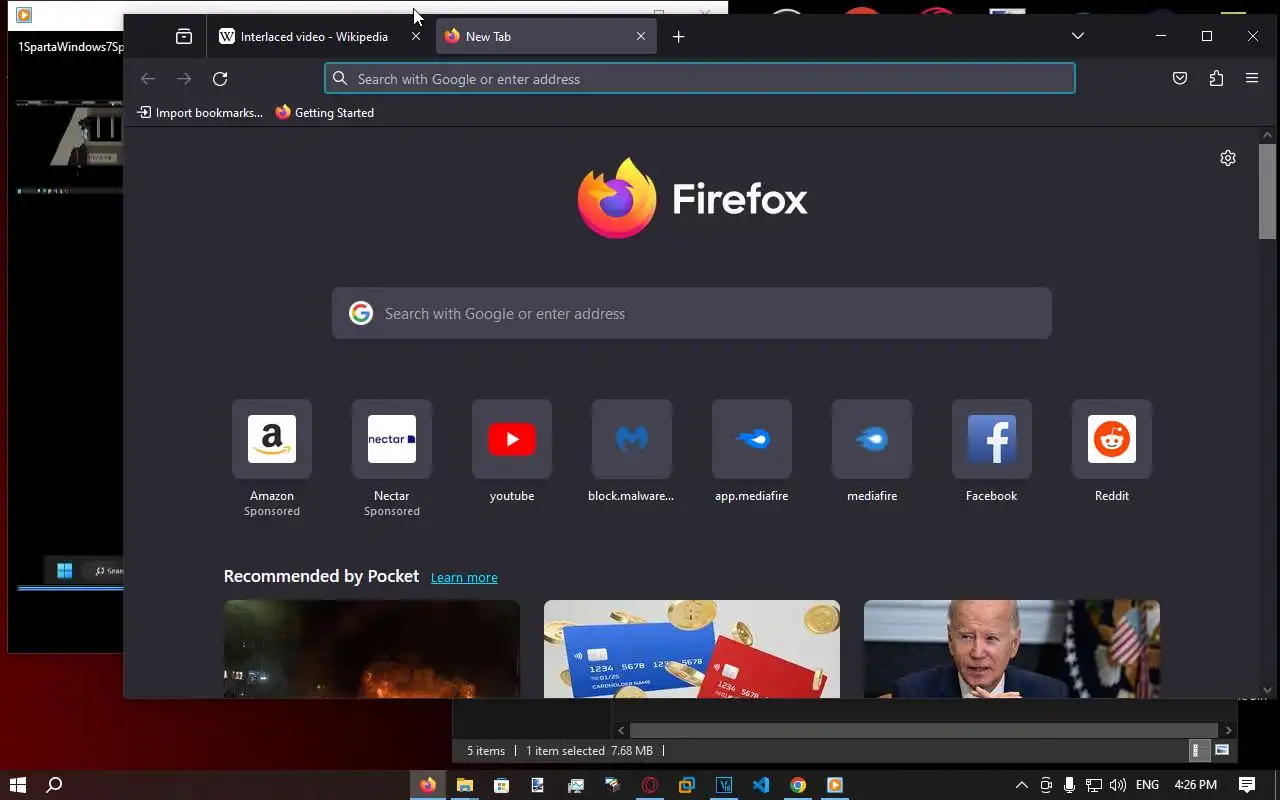The width and height of the screenshot is (1280, 800).
Task: Click ENG input language indicator
Action: point(1148,785)
